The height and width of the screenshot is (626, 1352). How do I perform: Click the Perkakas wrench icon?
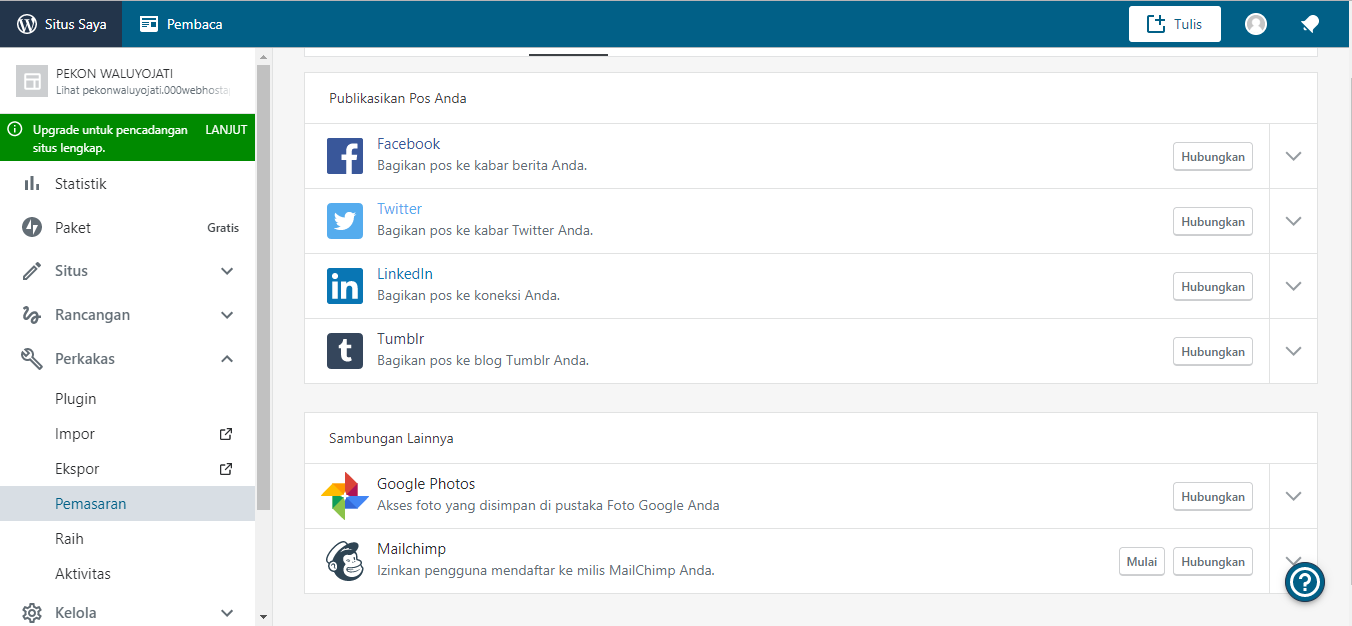(32, 358)
